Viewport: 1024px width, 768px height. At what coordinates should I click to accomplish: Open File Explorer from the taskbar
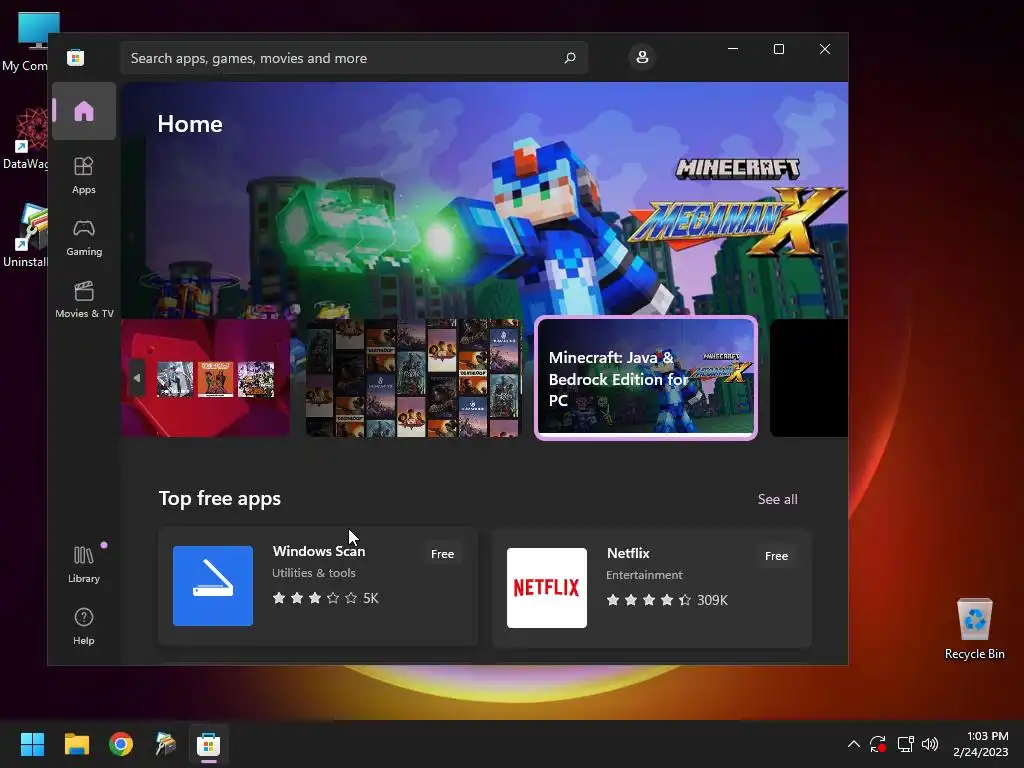(x=76, y=744)
